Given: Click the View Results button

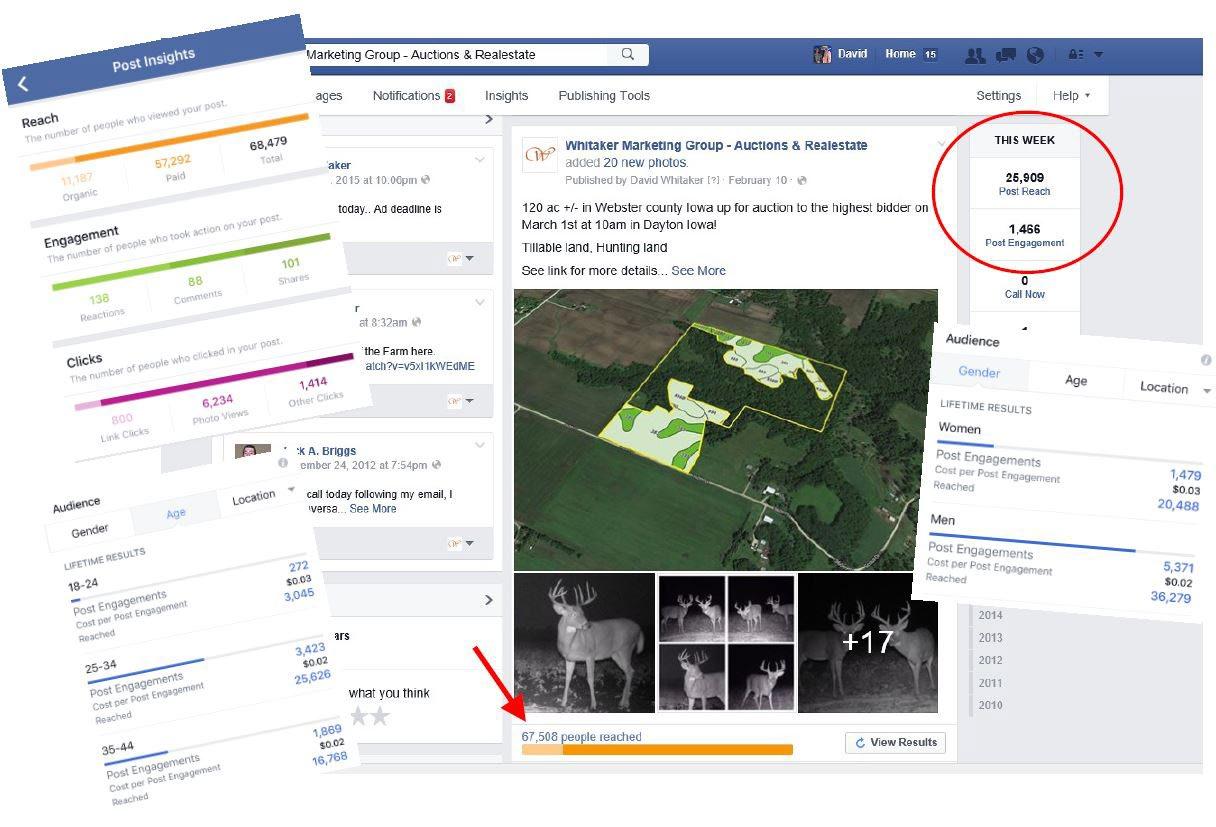Looking at the screenshot, I should pyautogui.click(x=895, y=742).
